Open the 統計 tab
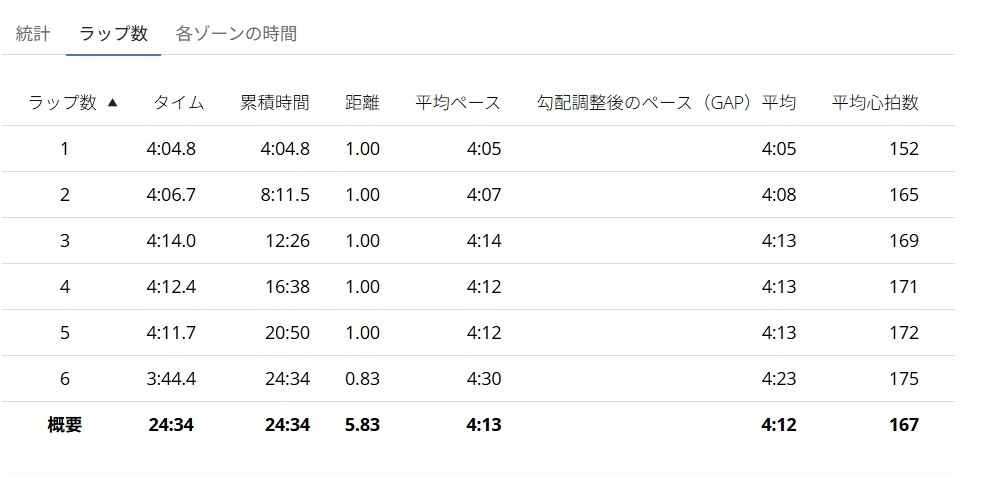The height and width of the screenshot is (487, 984). (33, 33)
